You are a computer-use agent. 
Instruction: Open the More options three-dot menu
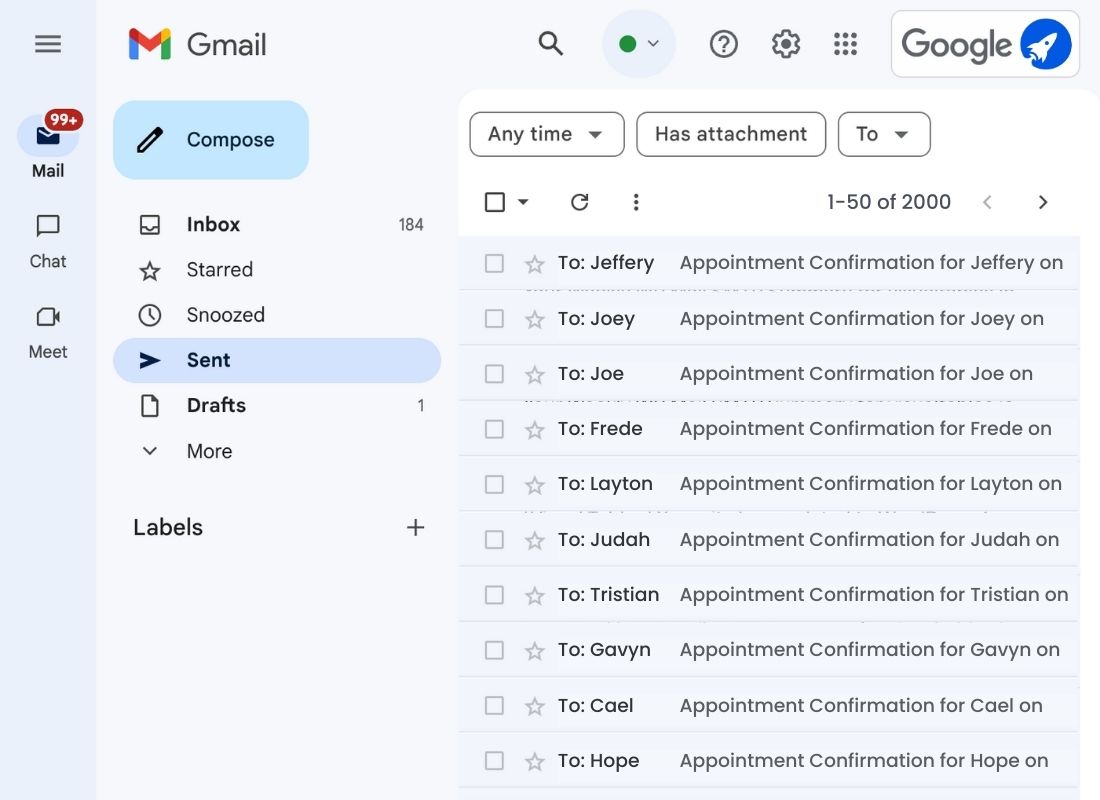636,201
